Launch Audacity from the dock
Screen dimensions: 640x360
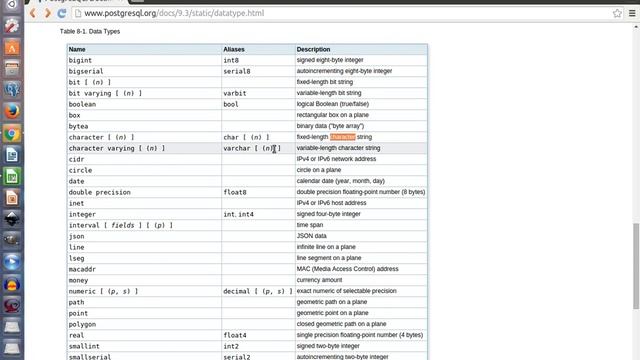tap(11, 284)
